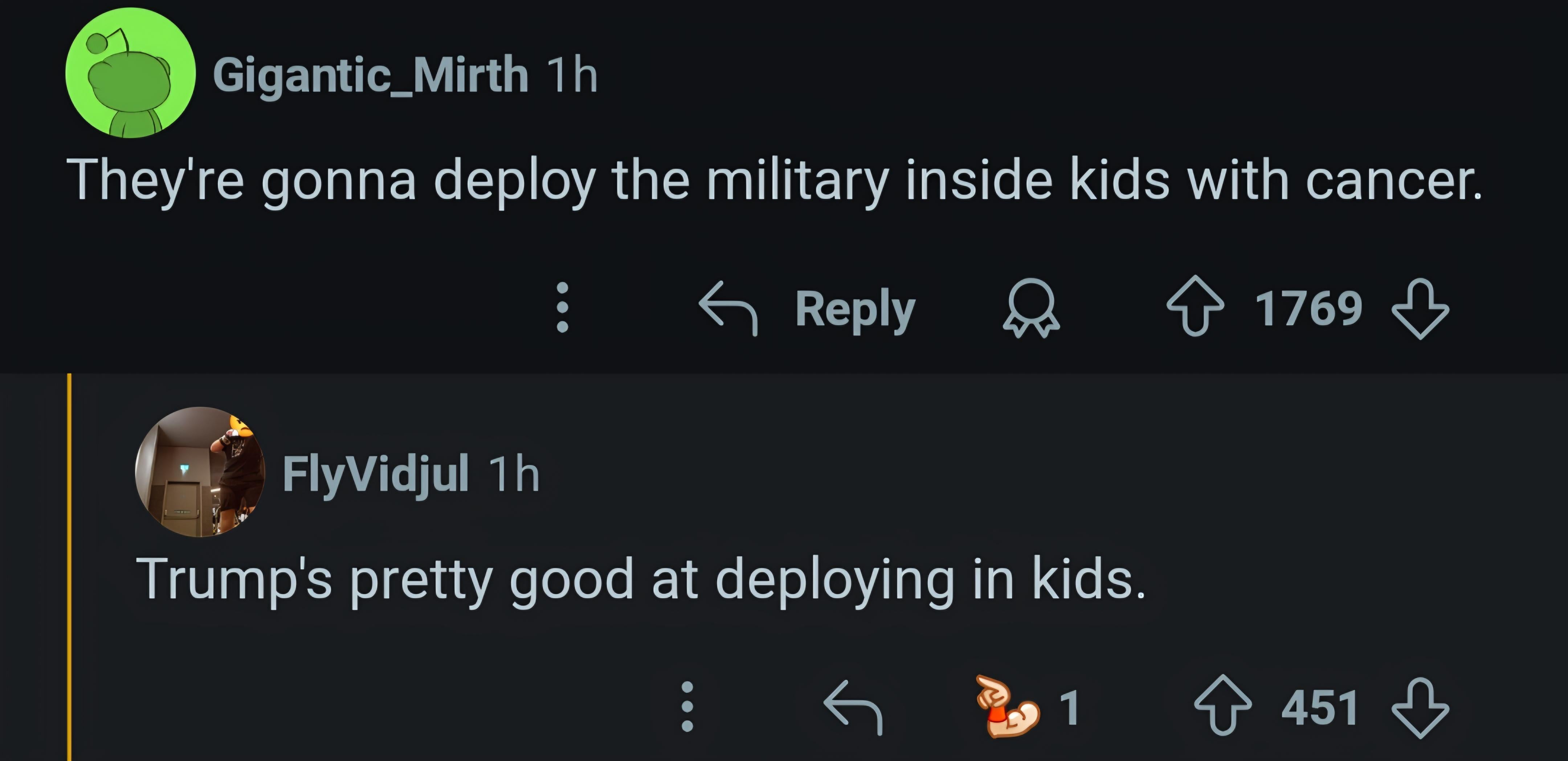The image size is (1568, 761).
Task: Open the Gigantic_Mirth user profile link
Action: click(370, 76)
